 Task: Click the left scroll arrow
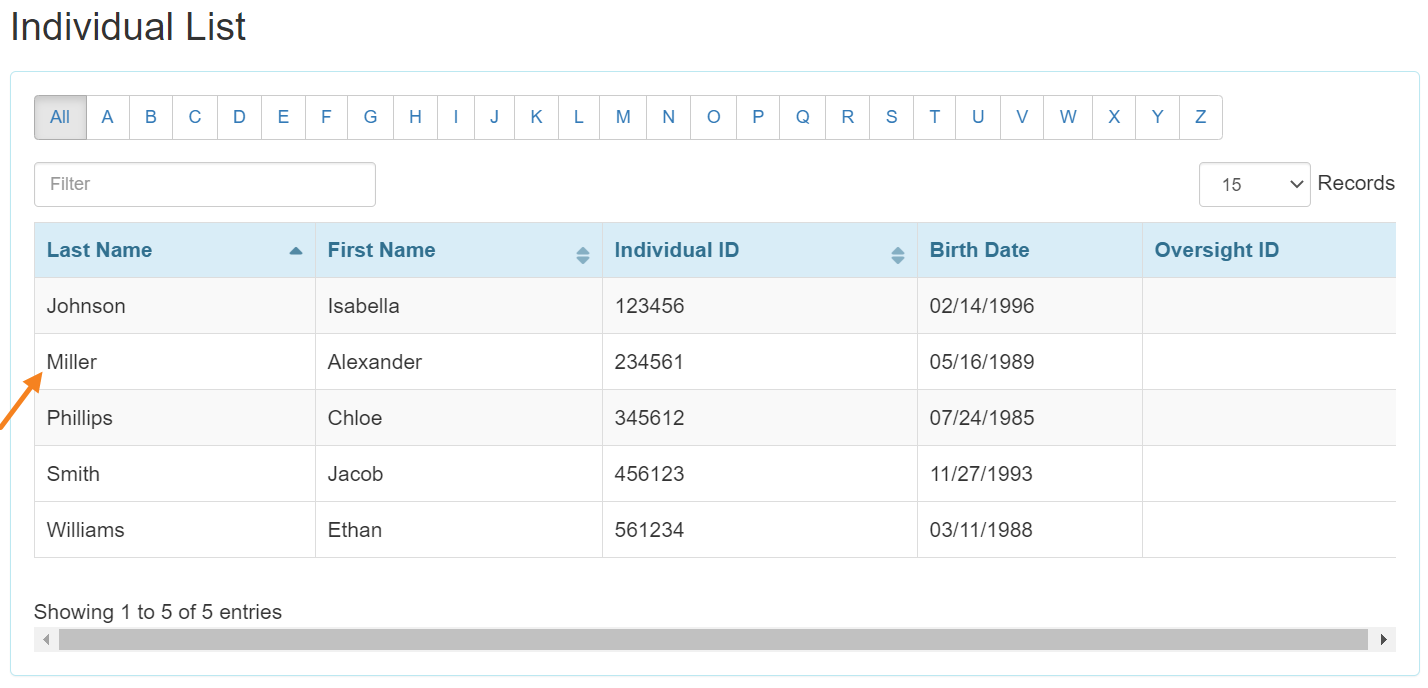(46, 639)
